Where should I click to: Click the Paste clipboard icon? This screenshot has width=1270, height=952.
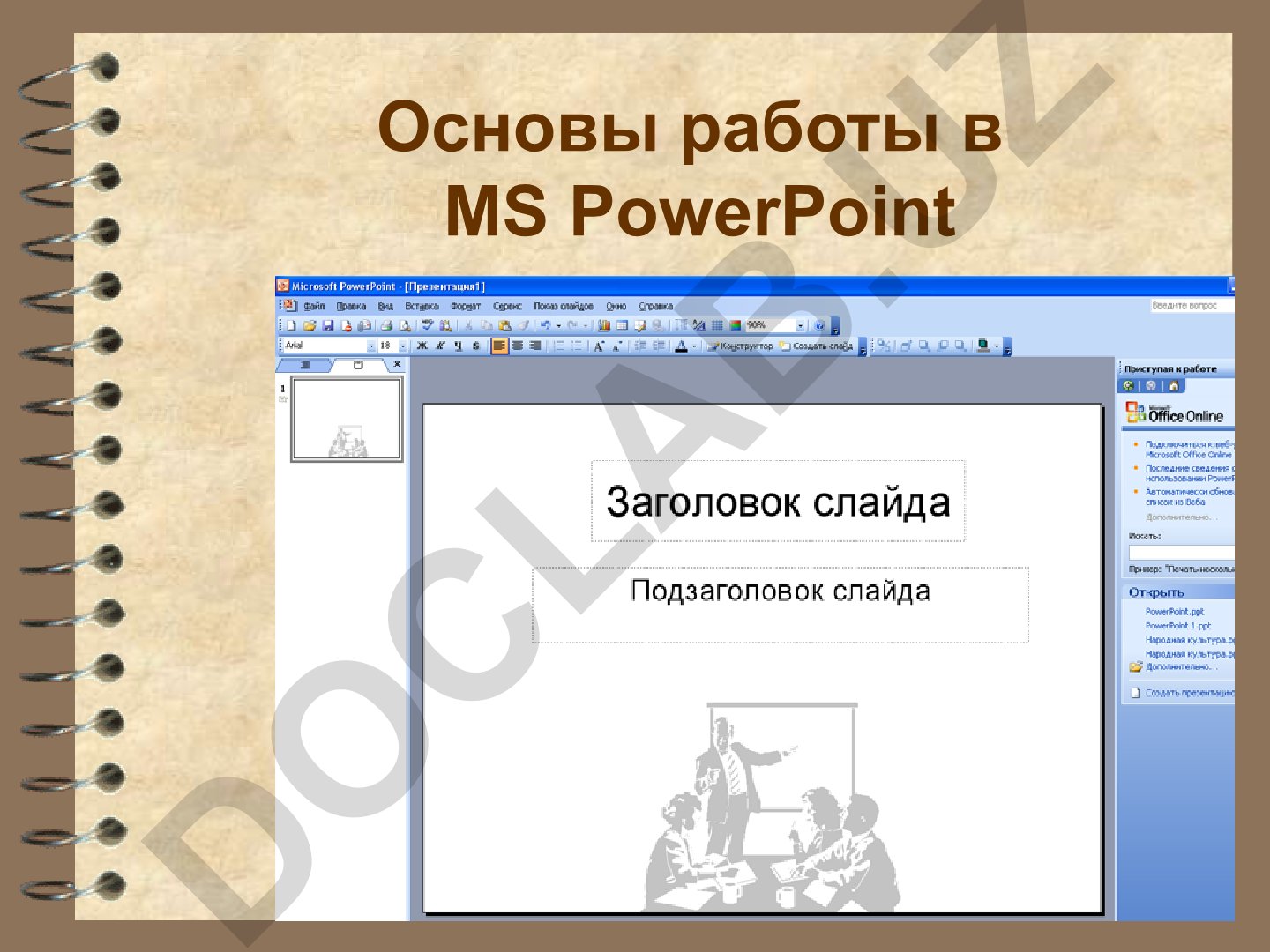tap(504, 325)
